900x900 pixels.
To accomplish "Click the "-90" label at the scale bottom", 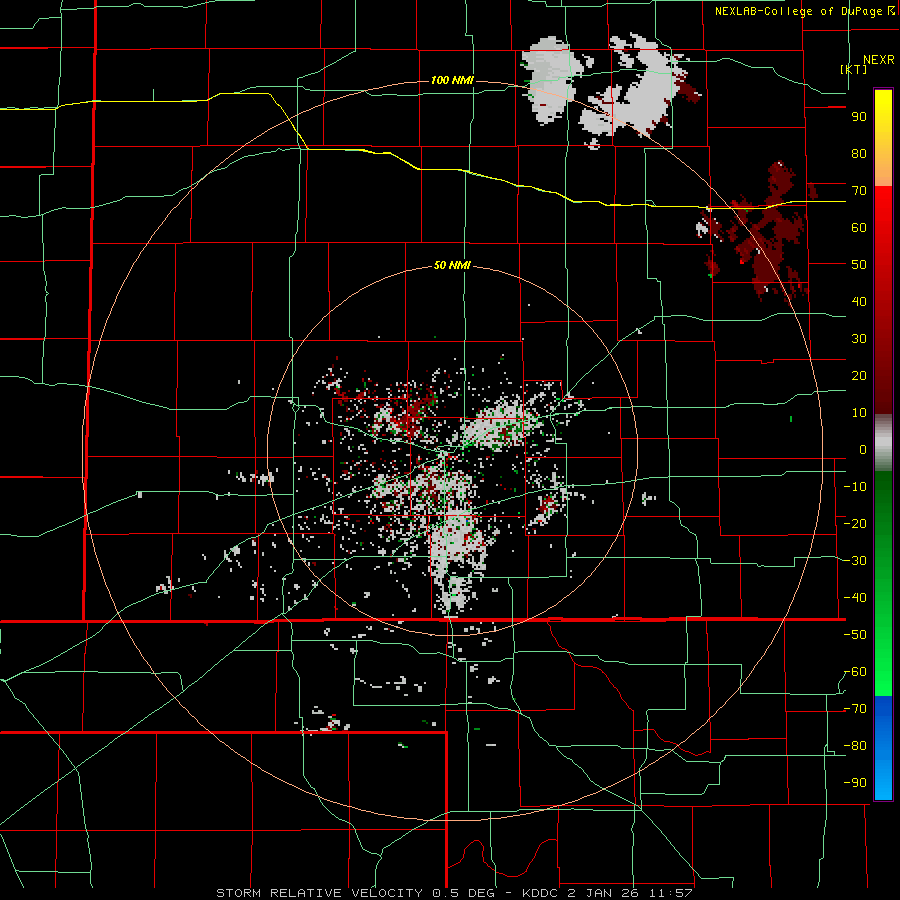I will [855, 783].
